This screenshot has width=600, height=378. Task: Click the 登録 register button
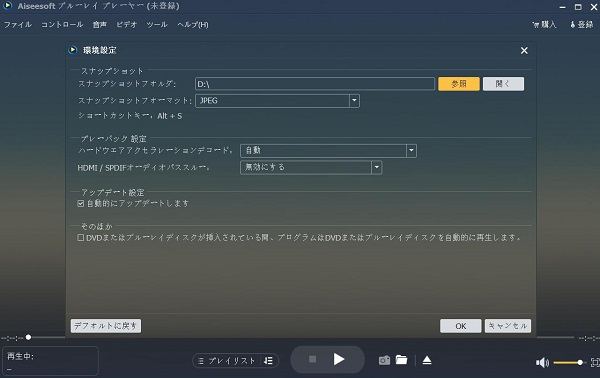click(582, 24)
